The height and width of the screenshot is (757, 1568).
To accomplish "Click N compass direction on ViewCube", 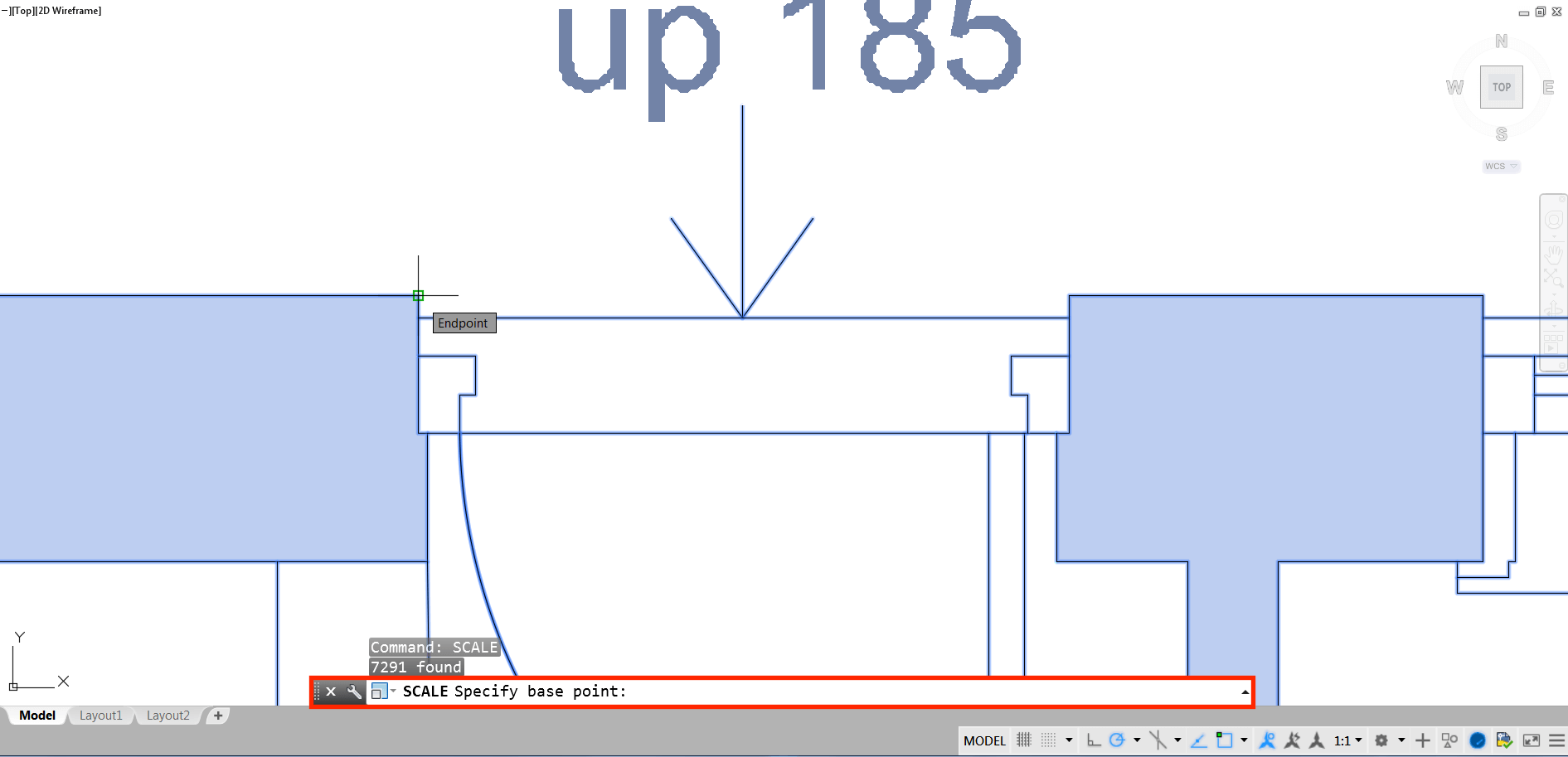I will 1502,41.
